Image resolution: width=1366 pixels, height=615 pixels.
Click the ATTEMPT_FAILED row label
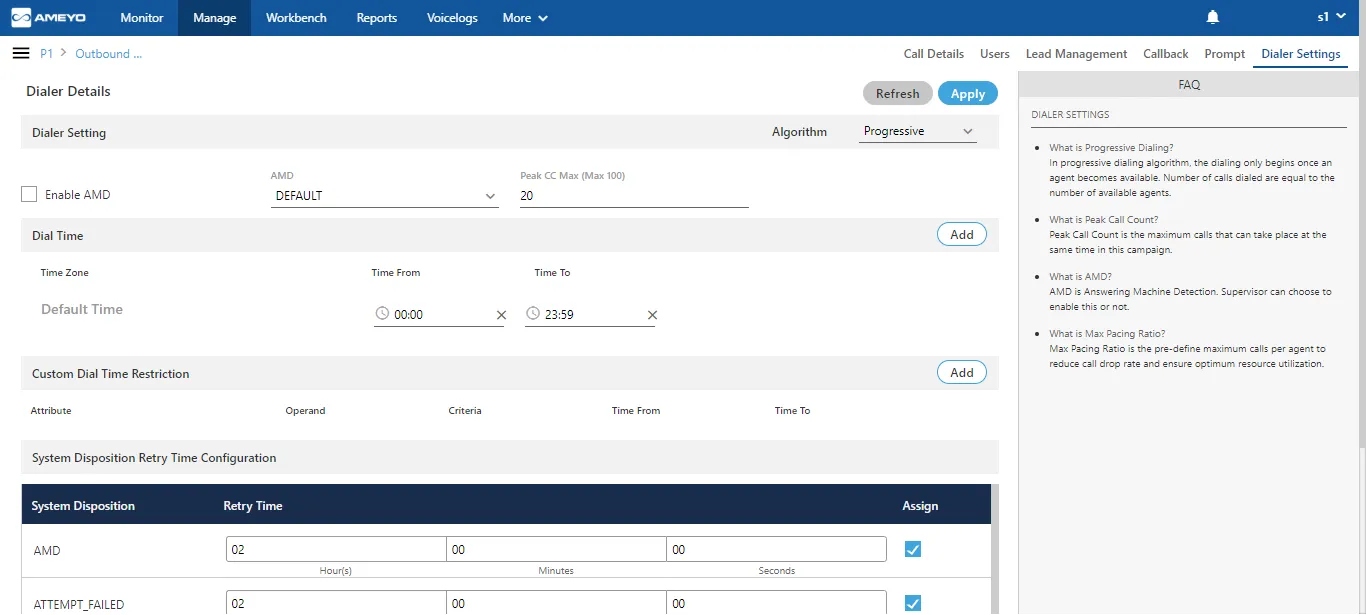(79, 604)
